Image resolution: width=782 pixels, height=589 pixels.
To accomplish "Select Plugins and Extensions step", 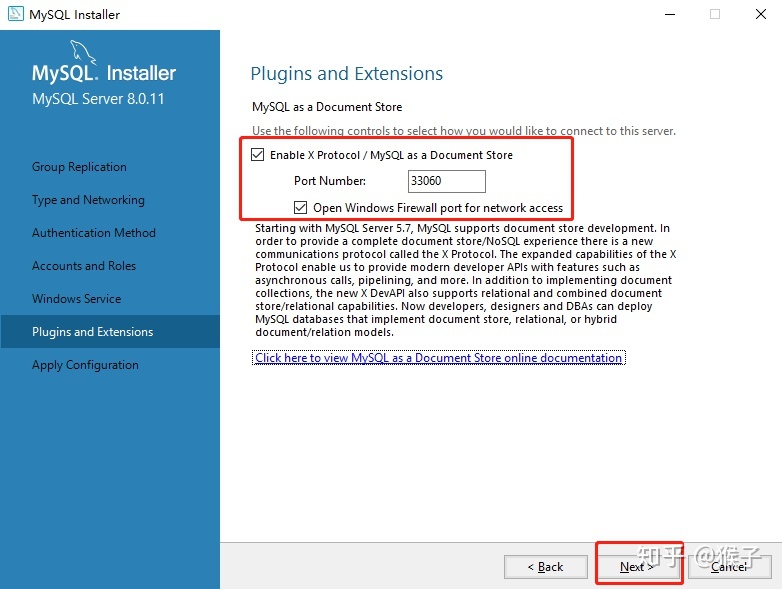I will (x=110, y=331).
